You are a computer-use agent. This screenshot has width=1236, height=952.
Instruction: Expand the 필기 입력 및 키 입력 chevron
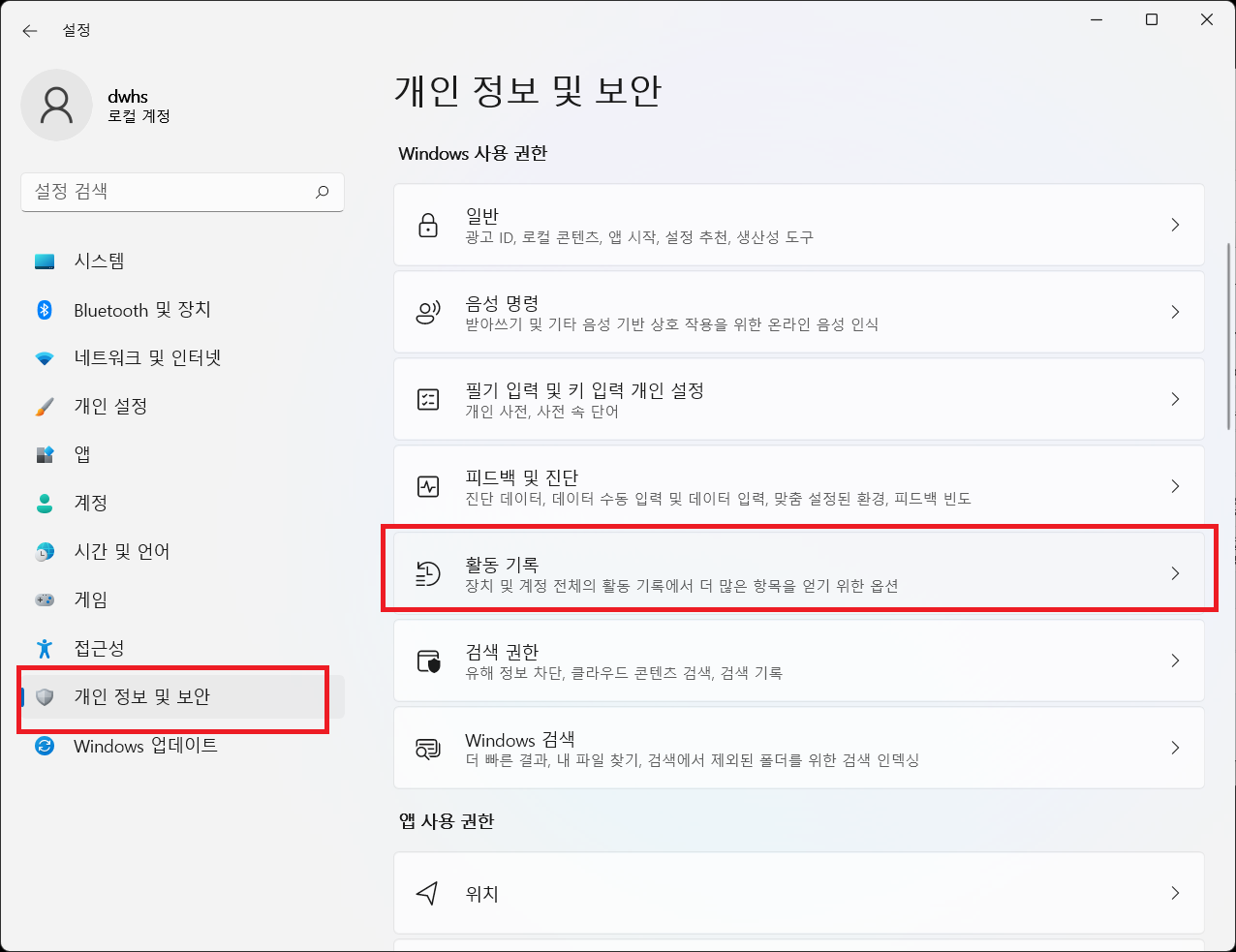[x=1175, y=399]
